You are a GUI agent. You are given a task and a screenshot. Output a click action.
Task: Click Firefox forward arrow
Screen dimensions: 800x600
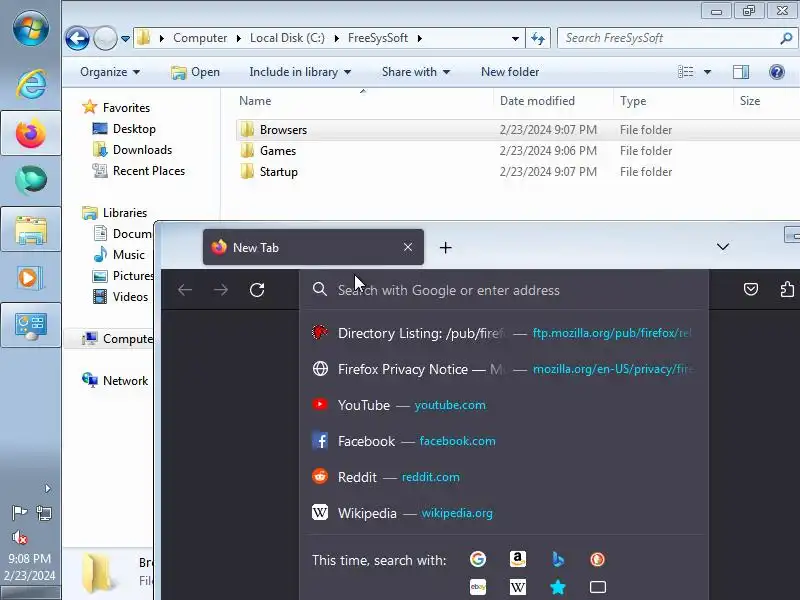(221, 290)
